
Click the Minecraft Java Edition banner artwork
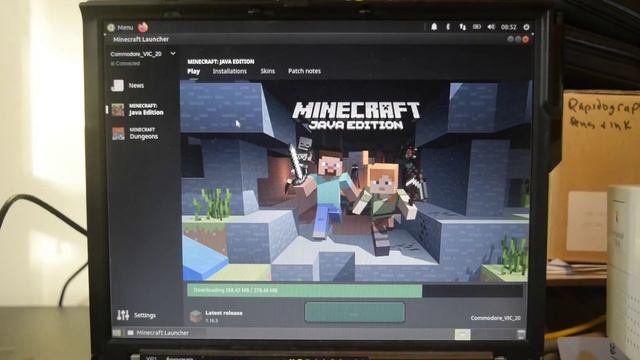pyautogui.click(x=356, y=180)
